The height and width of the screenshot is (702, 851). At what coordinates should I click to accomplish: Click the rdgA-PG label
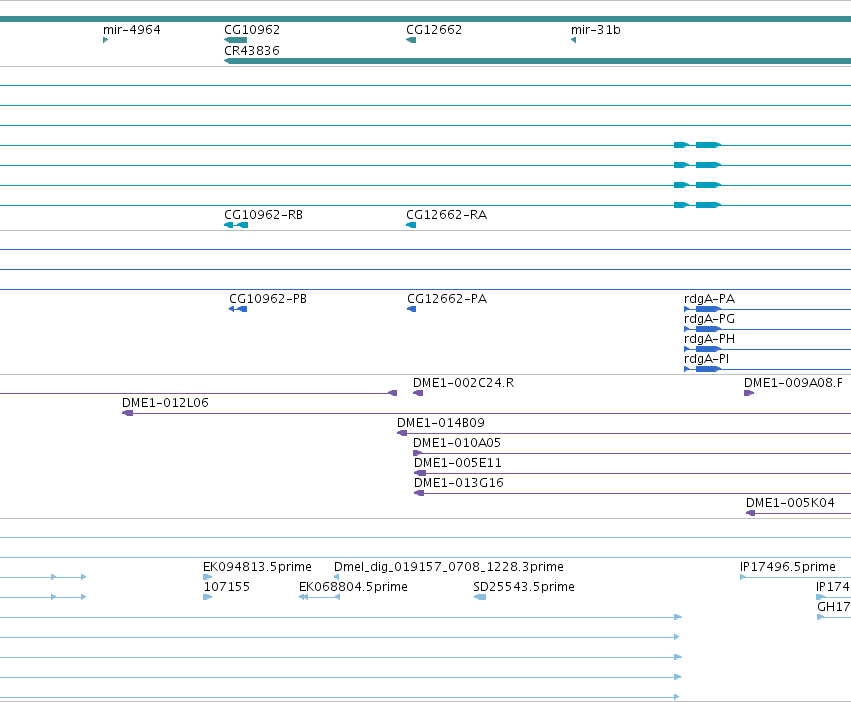coord(709,319)
